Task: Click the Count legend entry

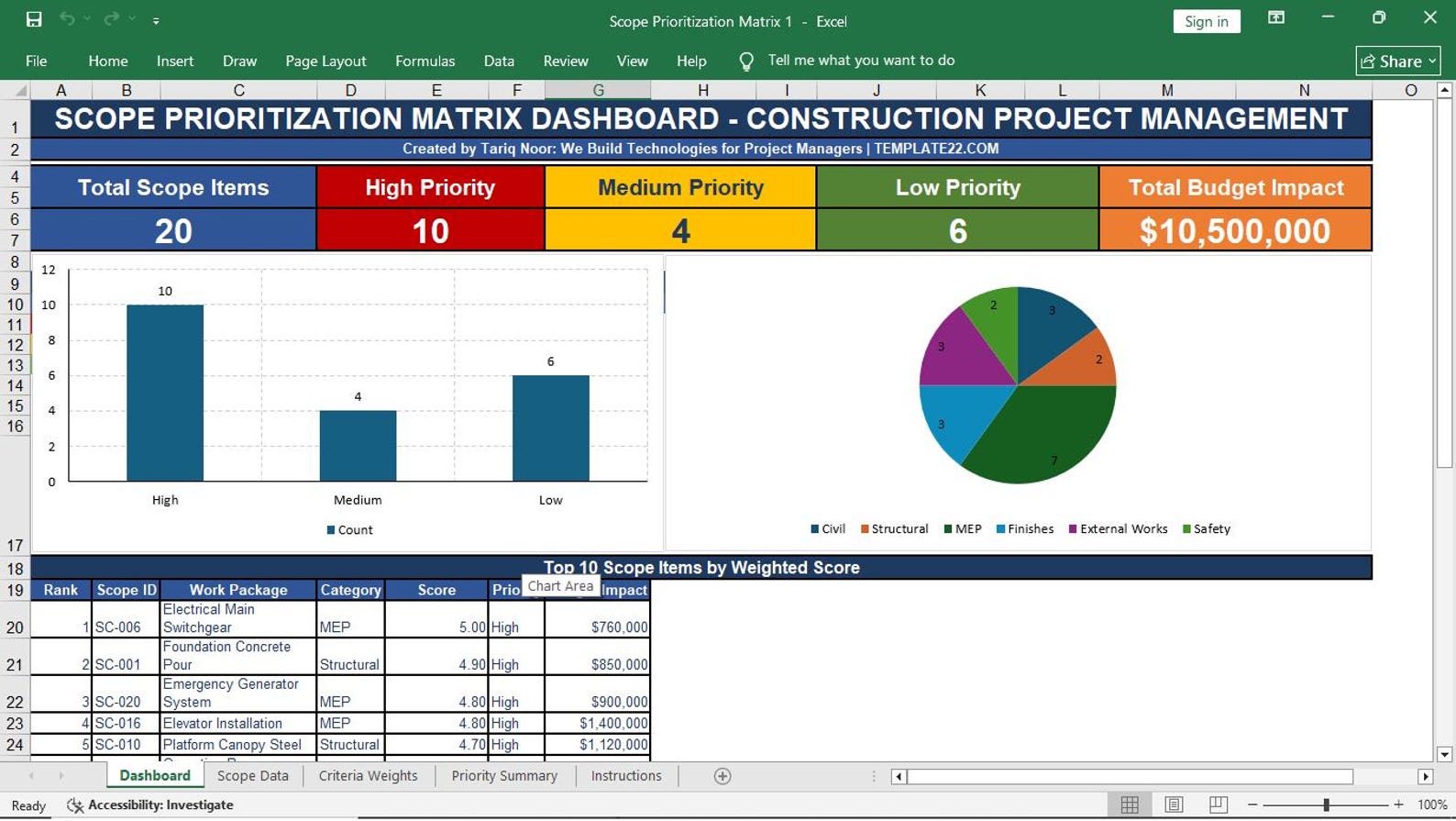Action: pos(349,530)
